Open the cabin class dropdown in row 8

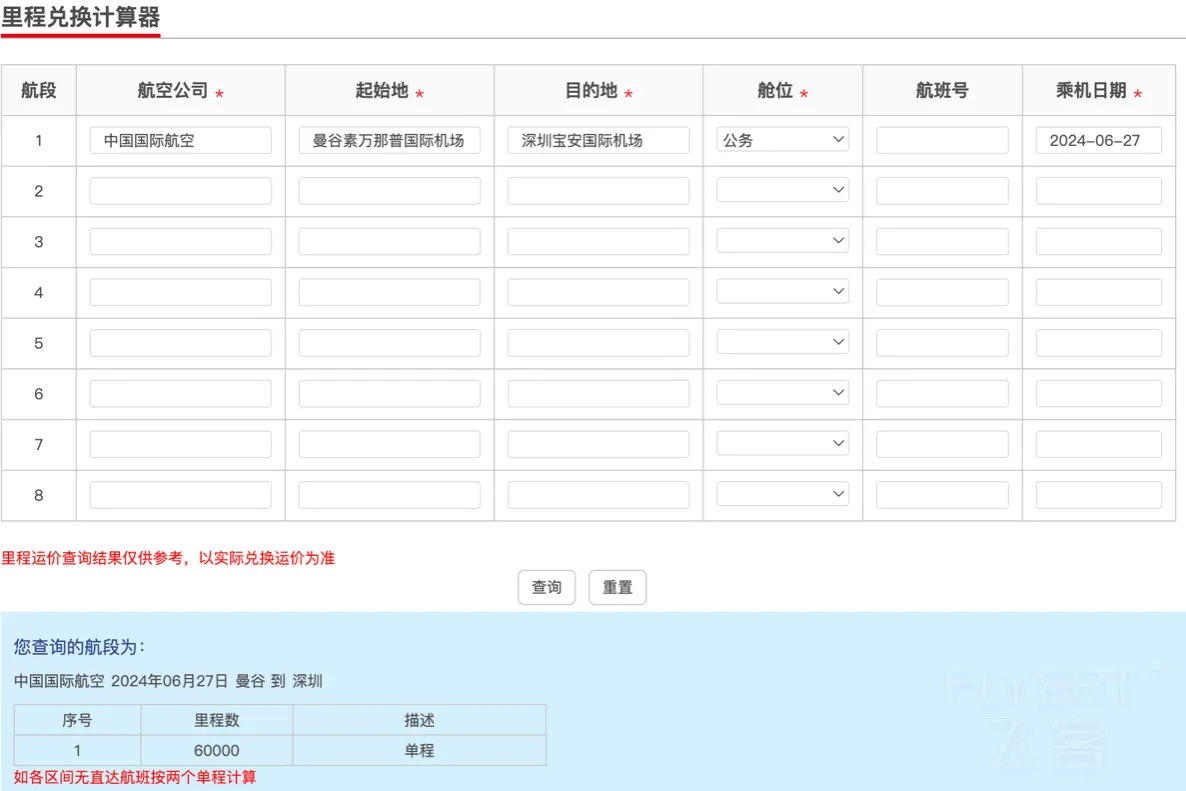click(x=782, y=495)
